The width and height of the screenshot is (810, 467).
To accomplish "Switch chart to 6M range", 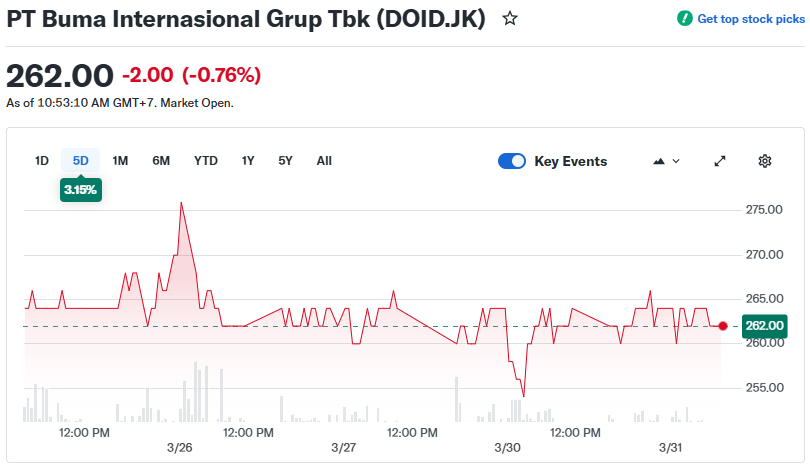I will pyautogui.click(x=161, y=161).
